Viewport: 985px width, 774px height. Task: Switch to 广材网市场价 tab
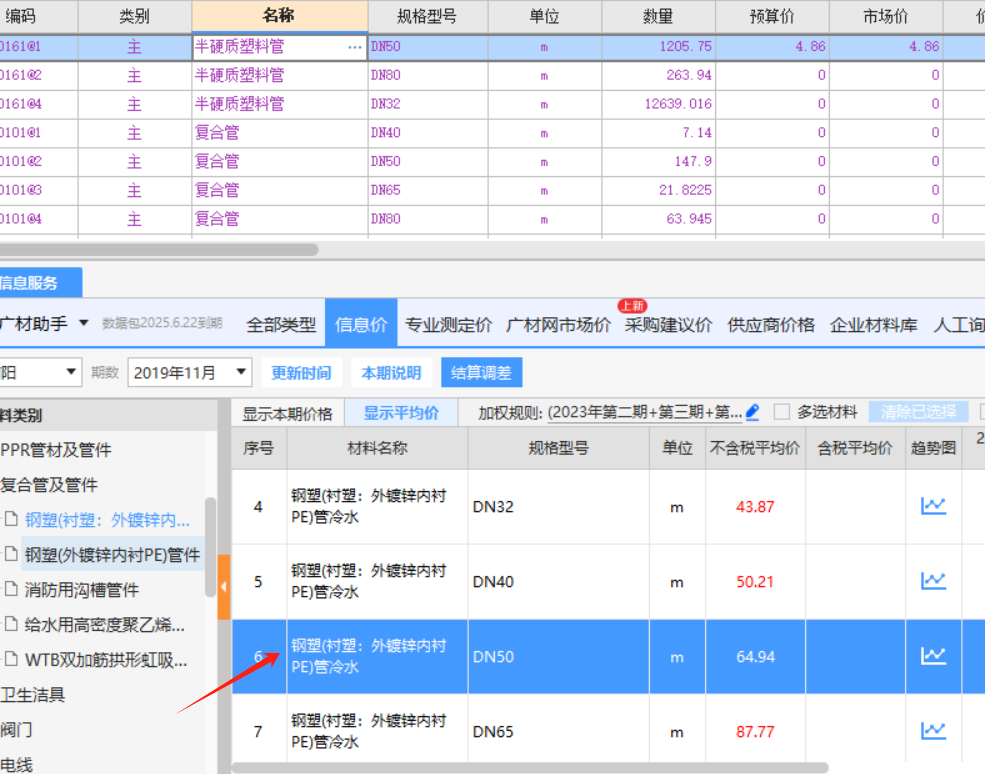click(558, 325)
